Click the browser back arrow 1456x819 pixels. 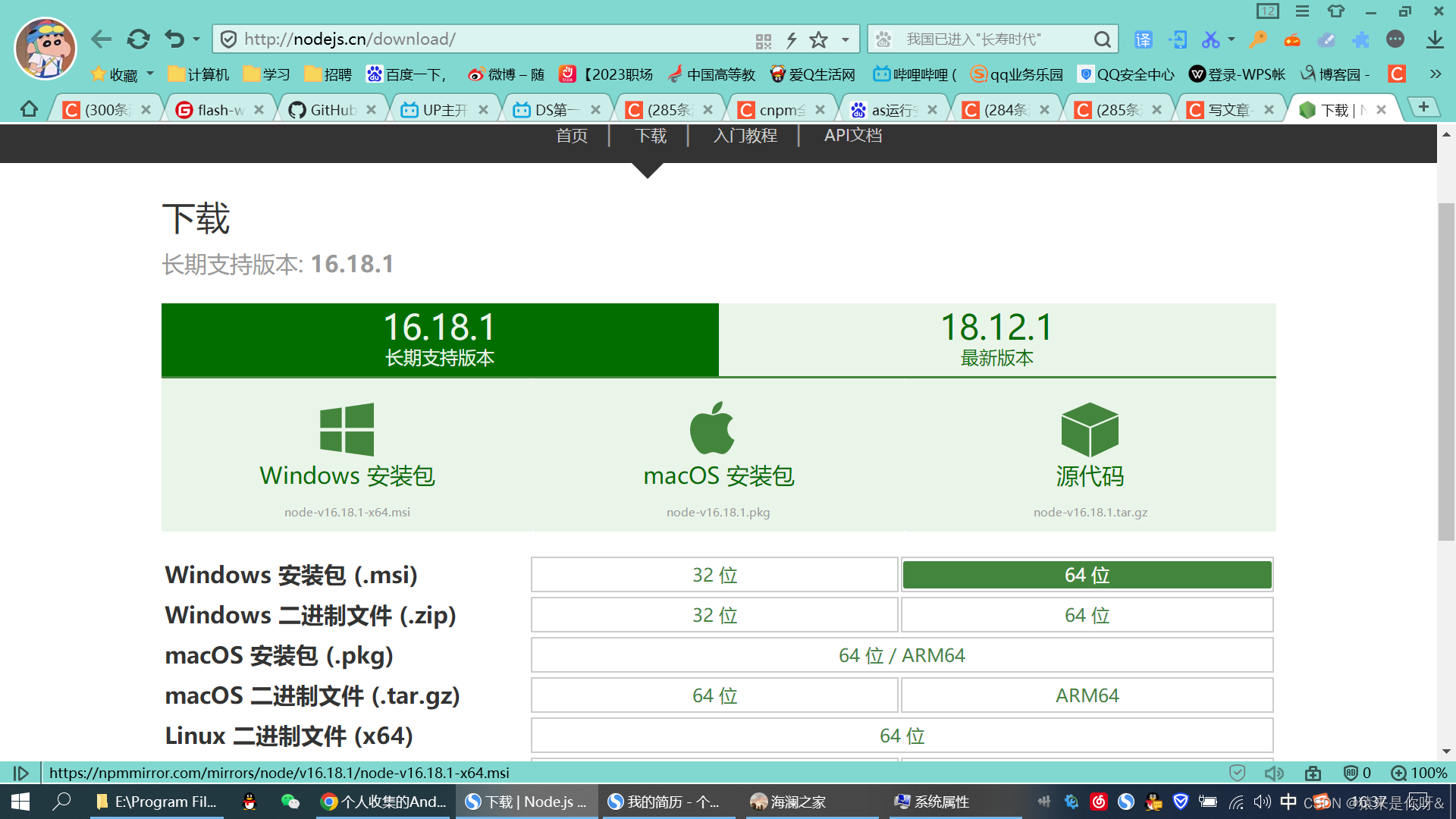tap(101, 39)
